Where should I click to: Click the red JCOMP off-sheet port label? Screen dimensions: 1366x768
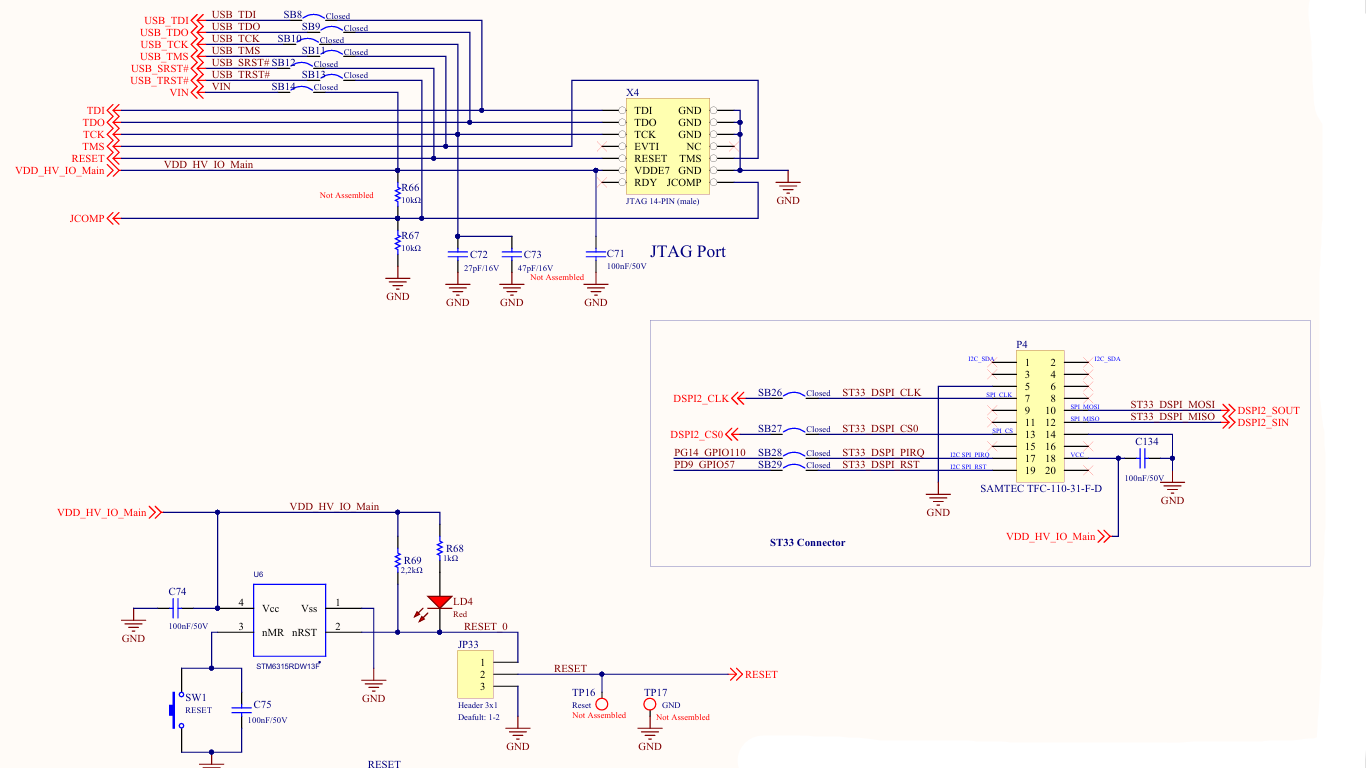(87, 218)
